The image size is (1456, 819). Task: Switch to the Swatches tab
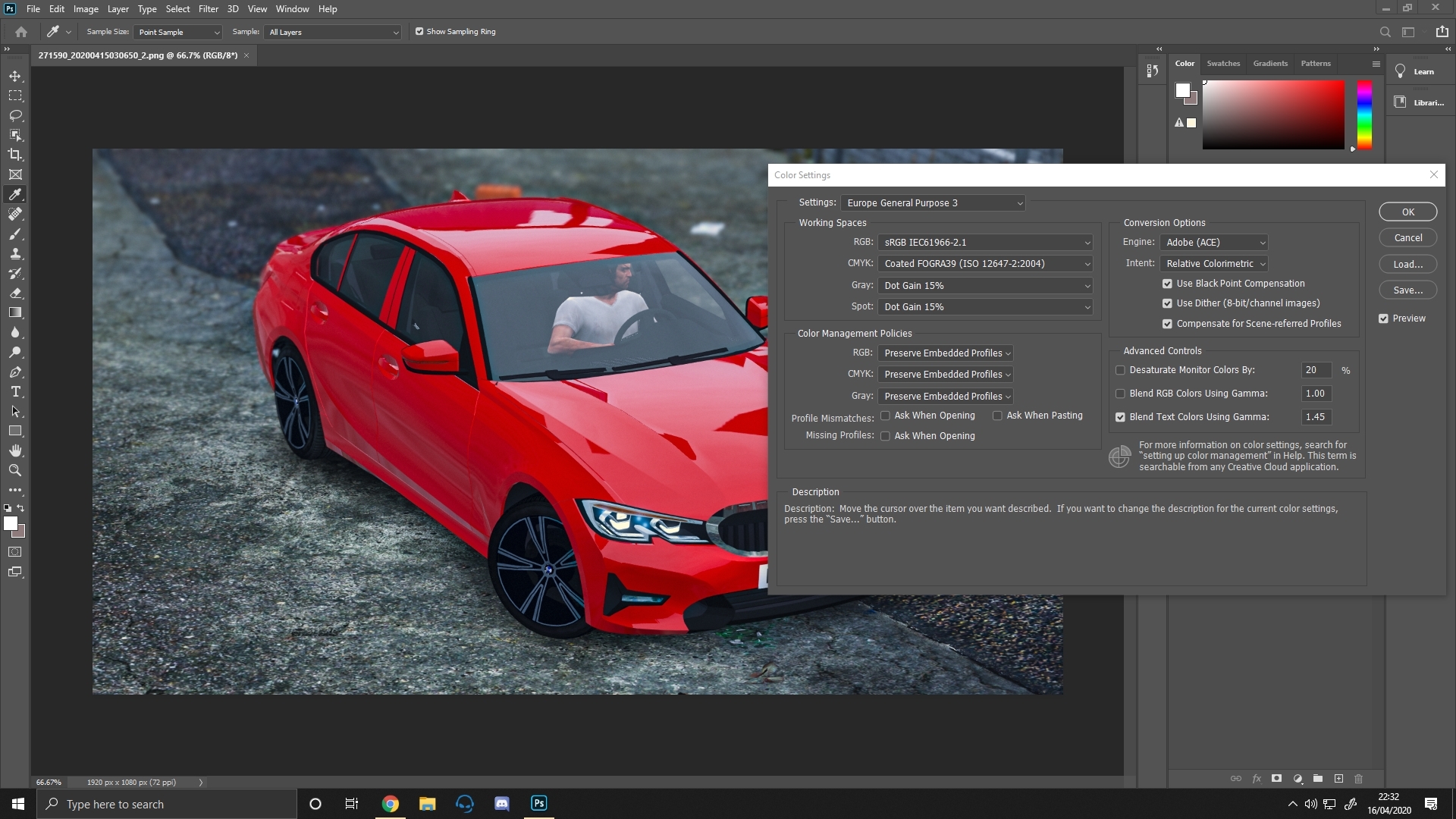pyautogui.click(x=1223, y=64)
